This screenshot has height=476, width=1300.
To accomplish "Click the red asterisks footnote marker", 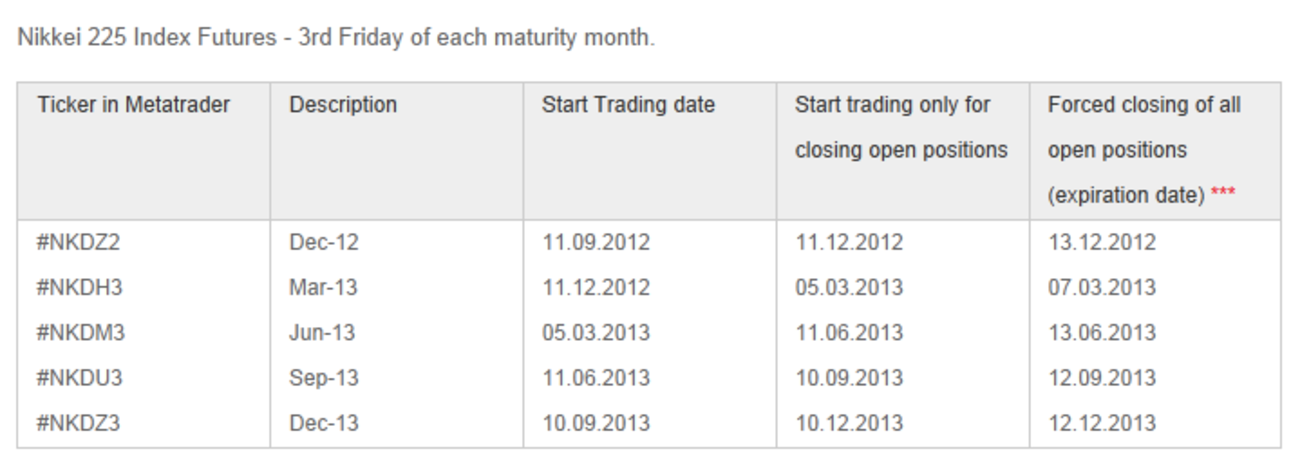I will [1223, 193].
